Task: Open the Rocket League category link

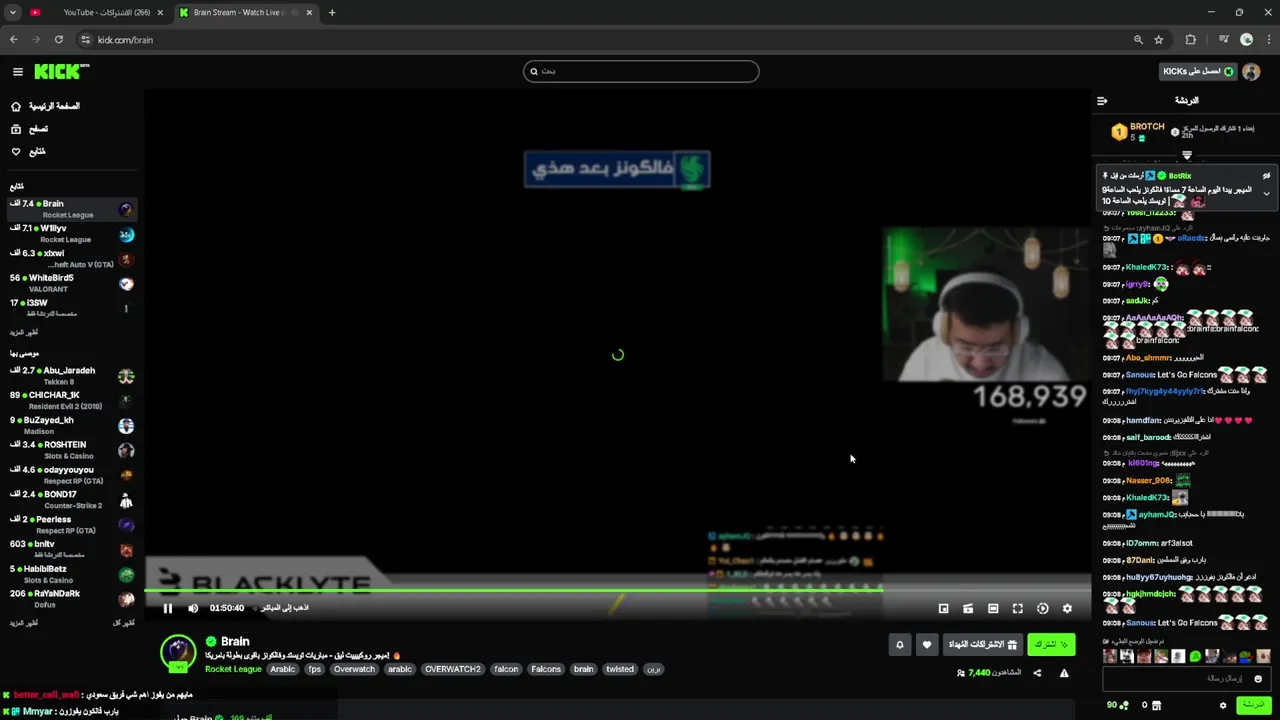Action: pyautogui.click(x=233, y=669)
